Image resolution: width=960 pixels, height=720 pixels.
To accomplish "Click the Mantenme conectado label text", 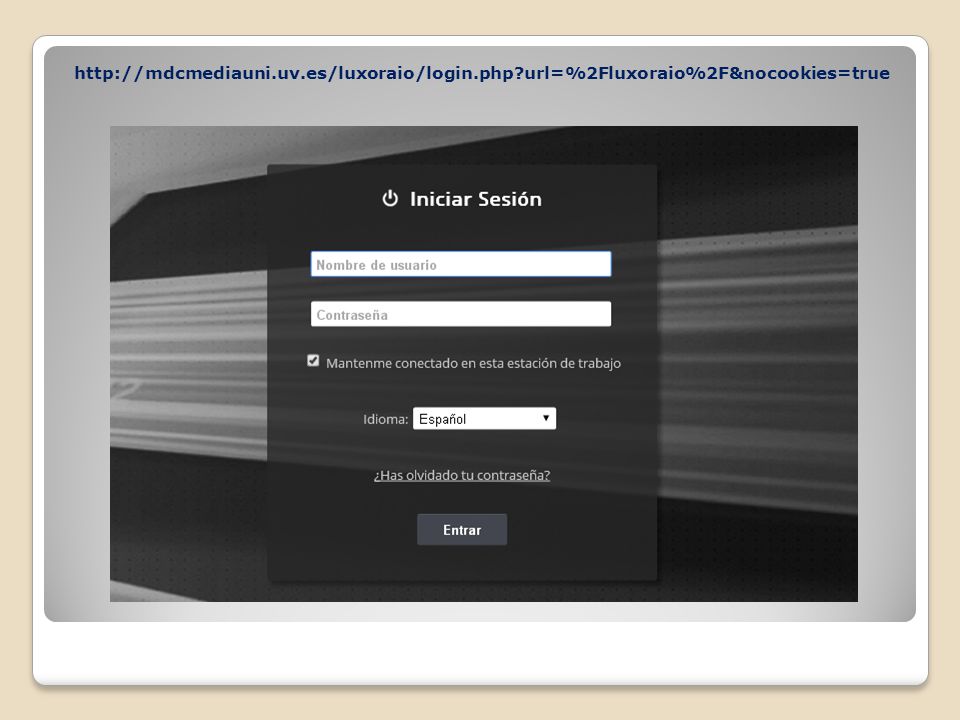I will 473,363.
